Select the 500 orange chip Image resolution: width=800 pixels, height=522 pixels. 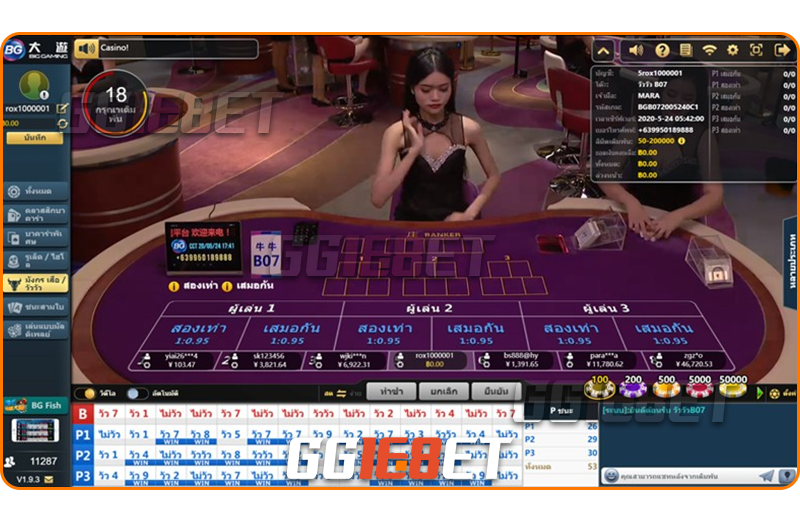click(666, 387)
